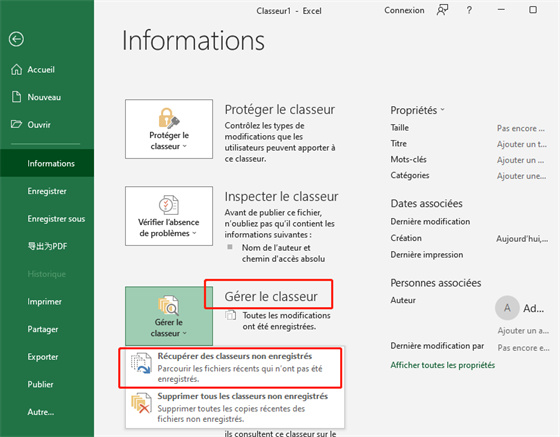
Task: Click the Informations page heading
Action: pos(193,40)
